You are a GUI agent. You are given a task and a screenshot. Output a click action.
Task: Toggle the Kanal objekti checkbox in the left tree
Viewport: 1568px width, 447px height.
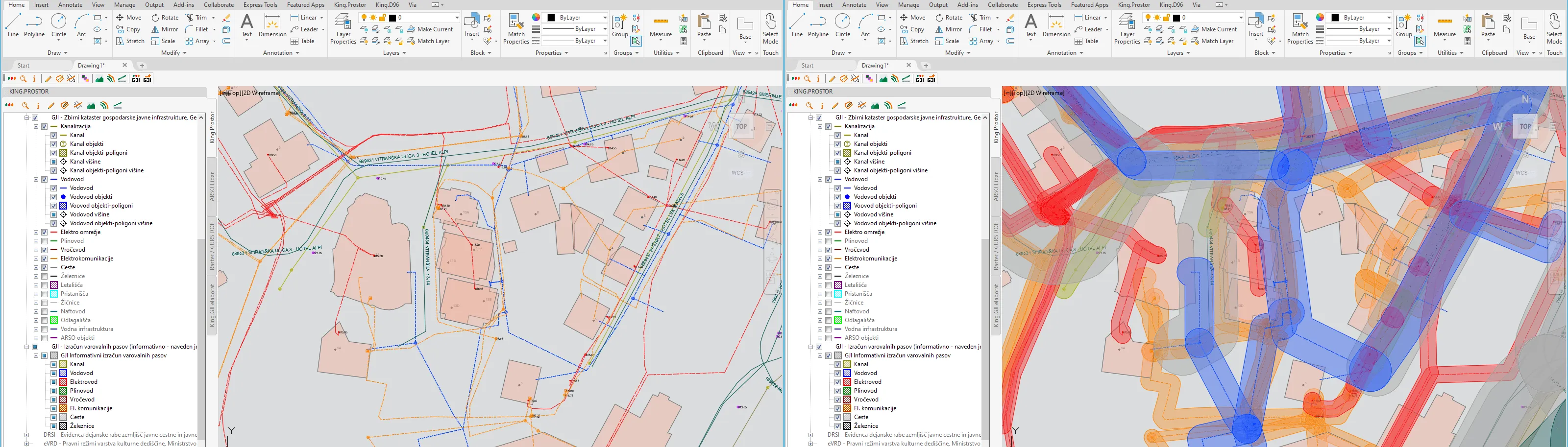[x=53, y=144]
